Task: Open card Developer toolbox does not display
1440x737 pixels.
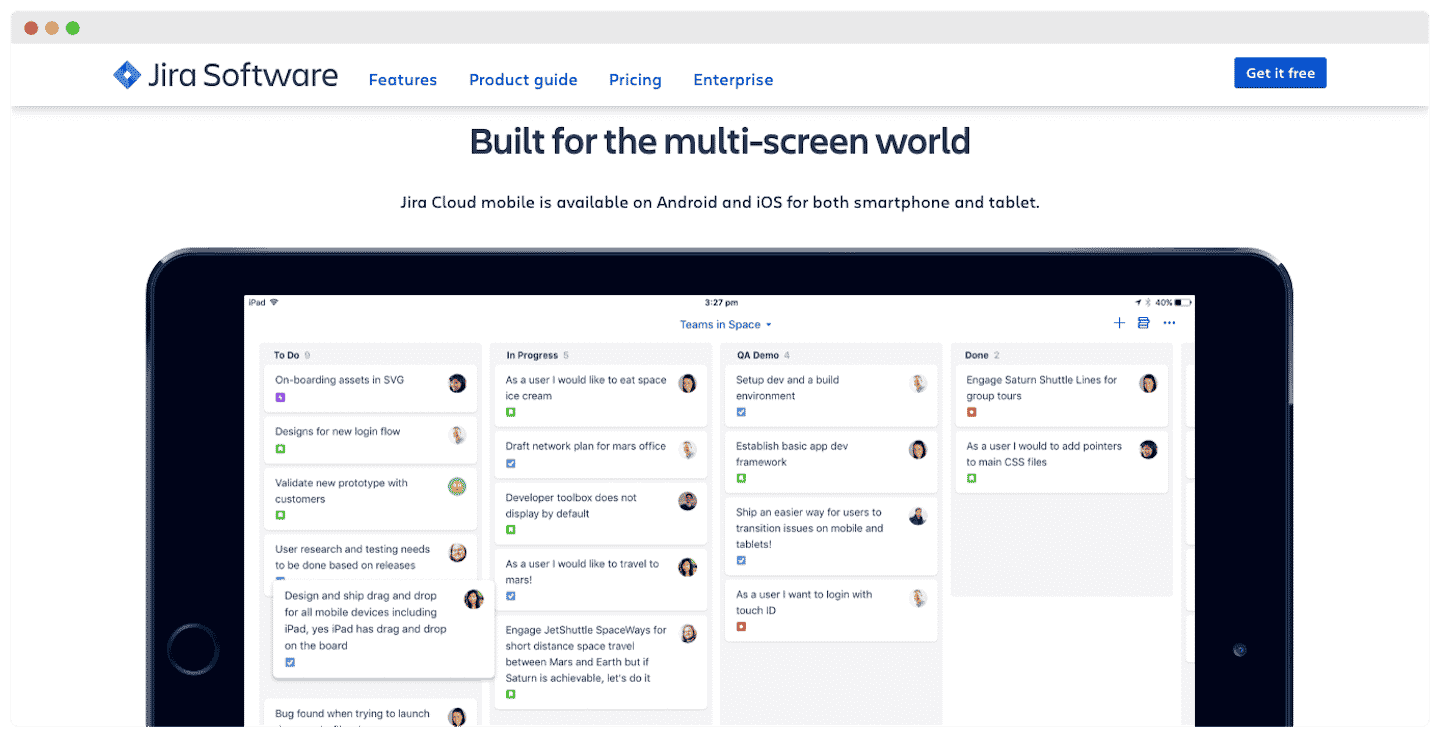Action: point(601,513)
